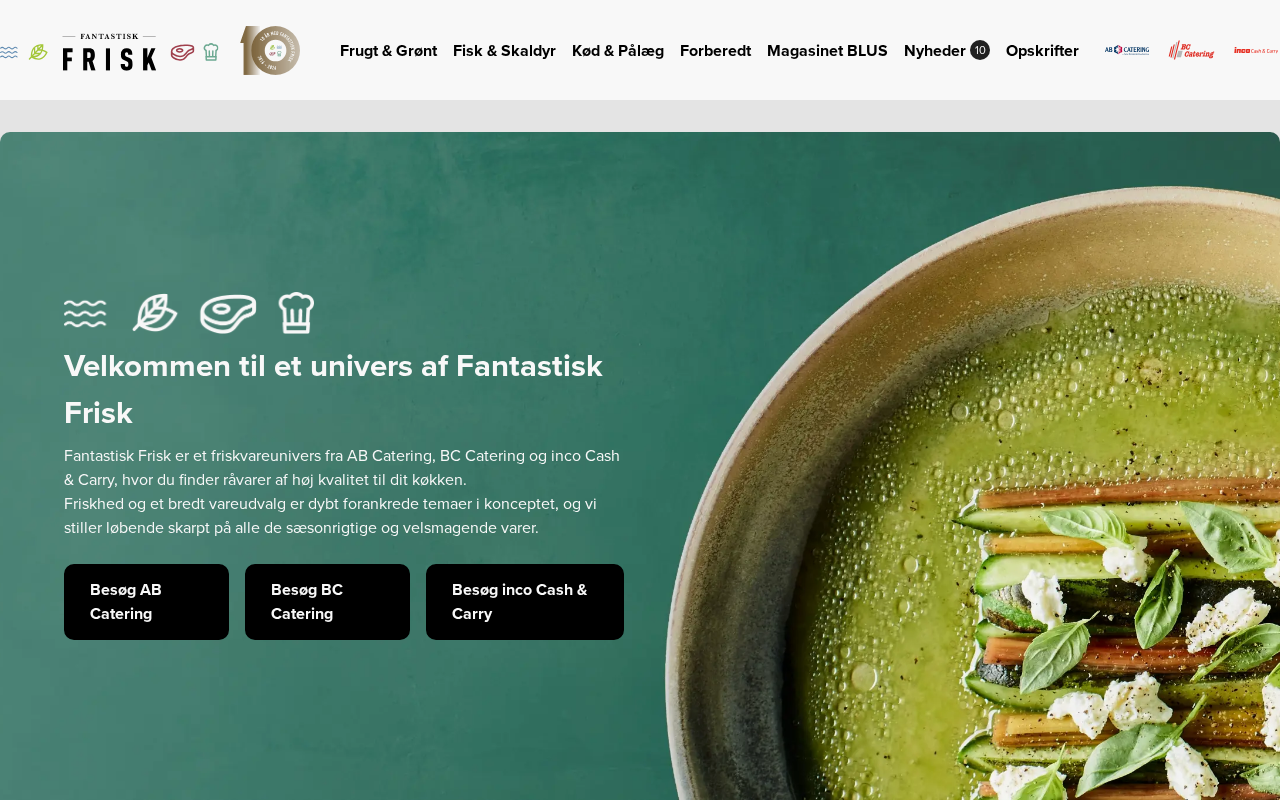Screen dimensions: 1280x800
Task: Click the AB Catering logo in header
Action: pyautogui.click(x=1127, y=50)
